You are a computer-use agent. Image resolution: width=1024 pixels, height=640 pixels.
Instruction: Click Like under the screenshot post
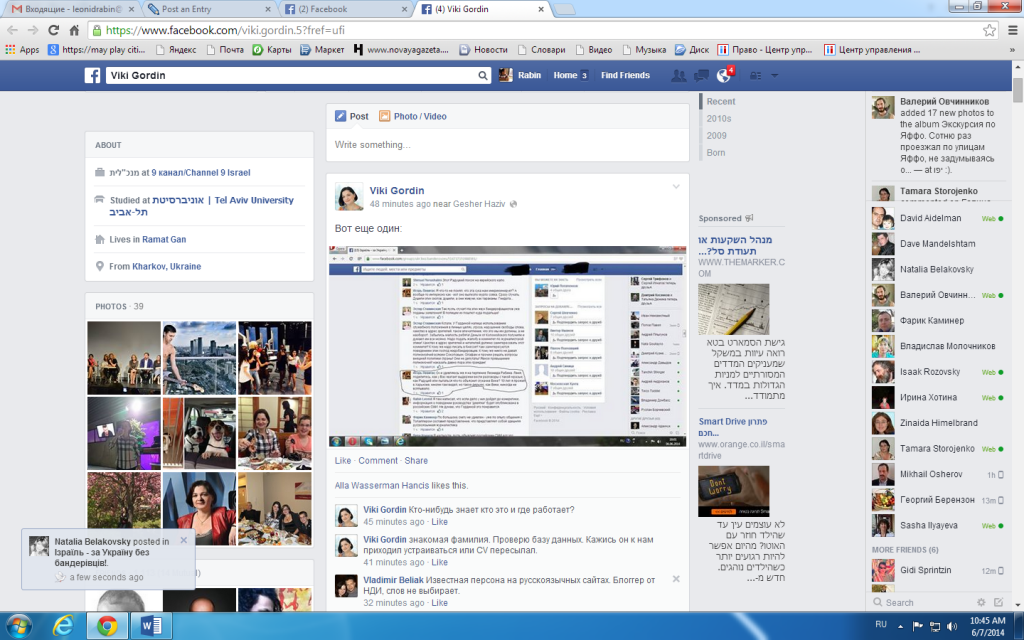[343, 460]
